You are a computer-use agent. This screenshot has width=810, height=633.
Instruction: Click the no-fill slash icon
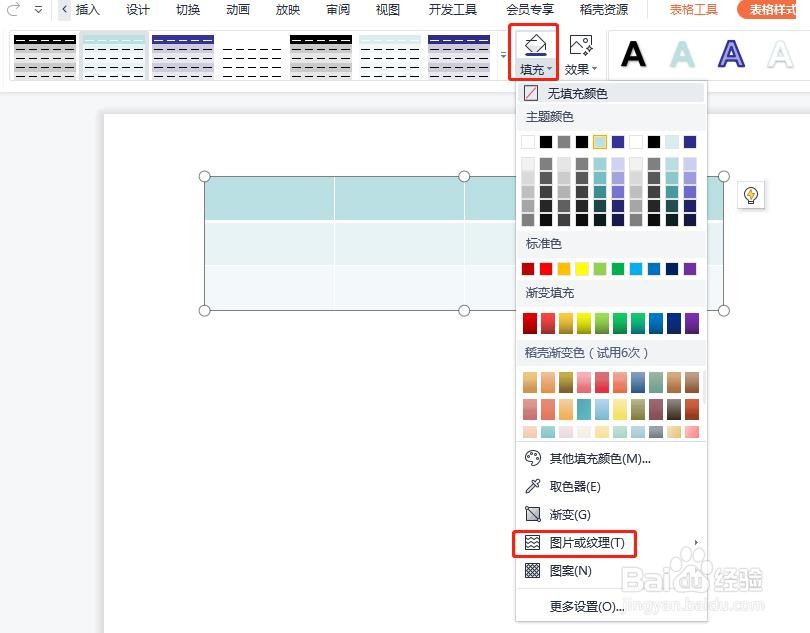[531, 93]
